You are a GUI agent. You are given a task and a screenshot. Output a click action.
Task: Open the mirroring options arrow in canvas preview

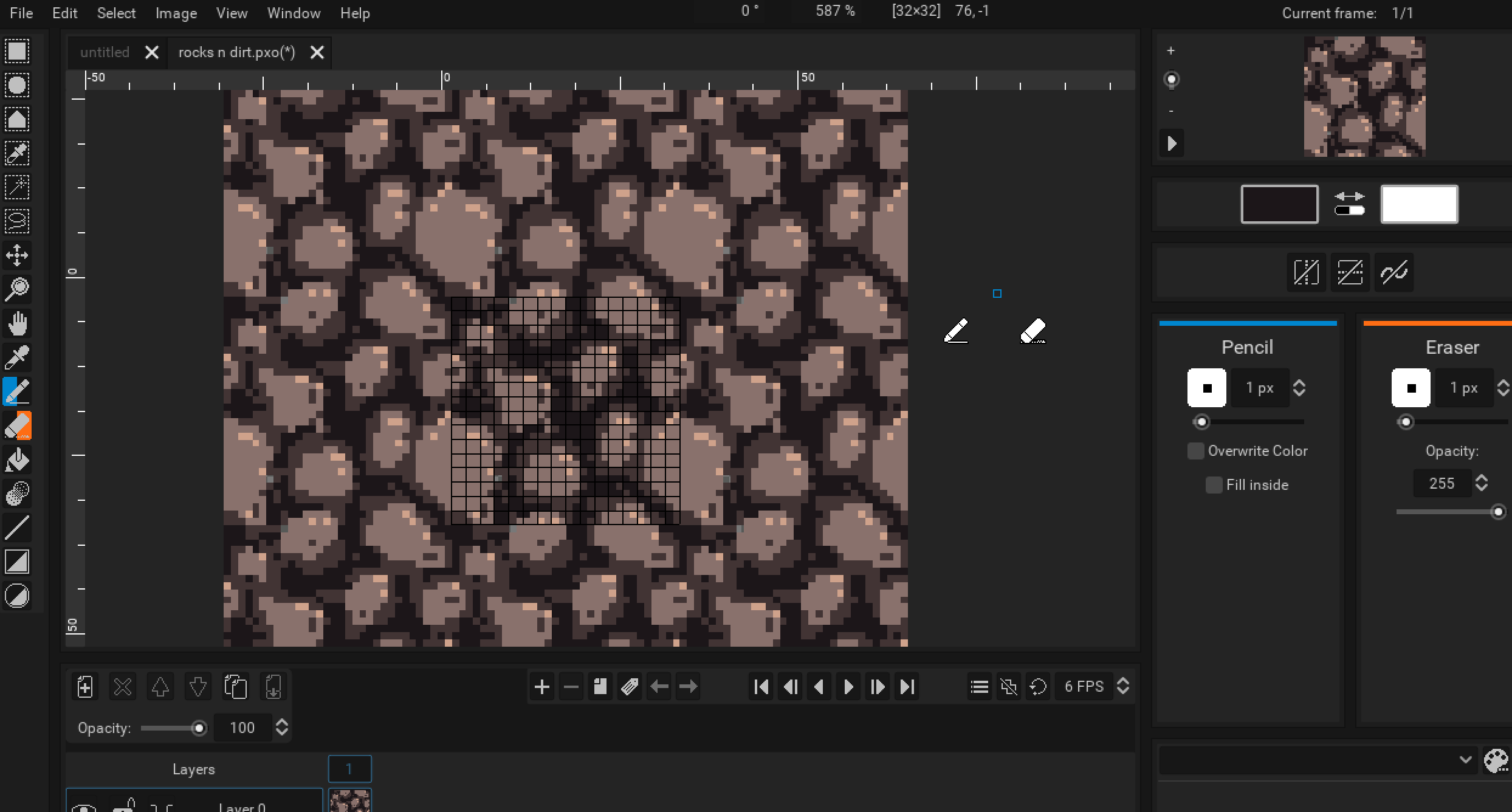coord(1171,143)
